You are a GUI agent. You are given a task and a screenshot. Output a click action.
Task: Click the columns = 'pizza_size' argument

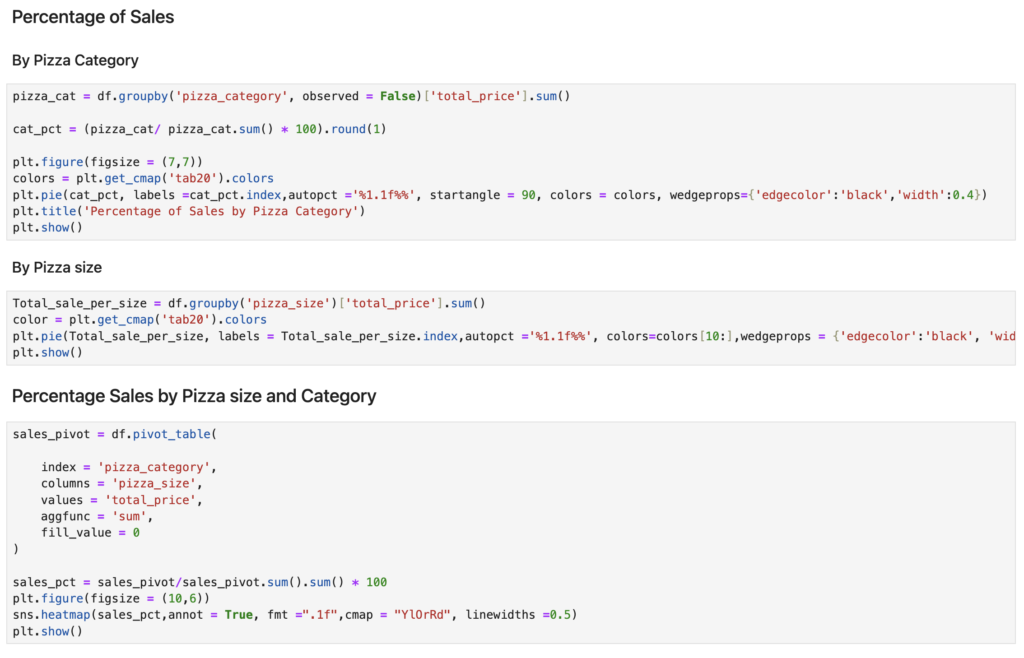(x=121, y=484)
